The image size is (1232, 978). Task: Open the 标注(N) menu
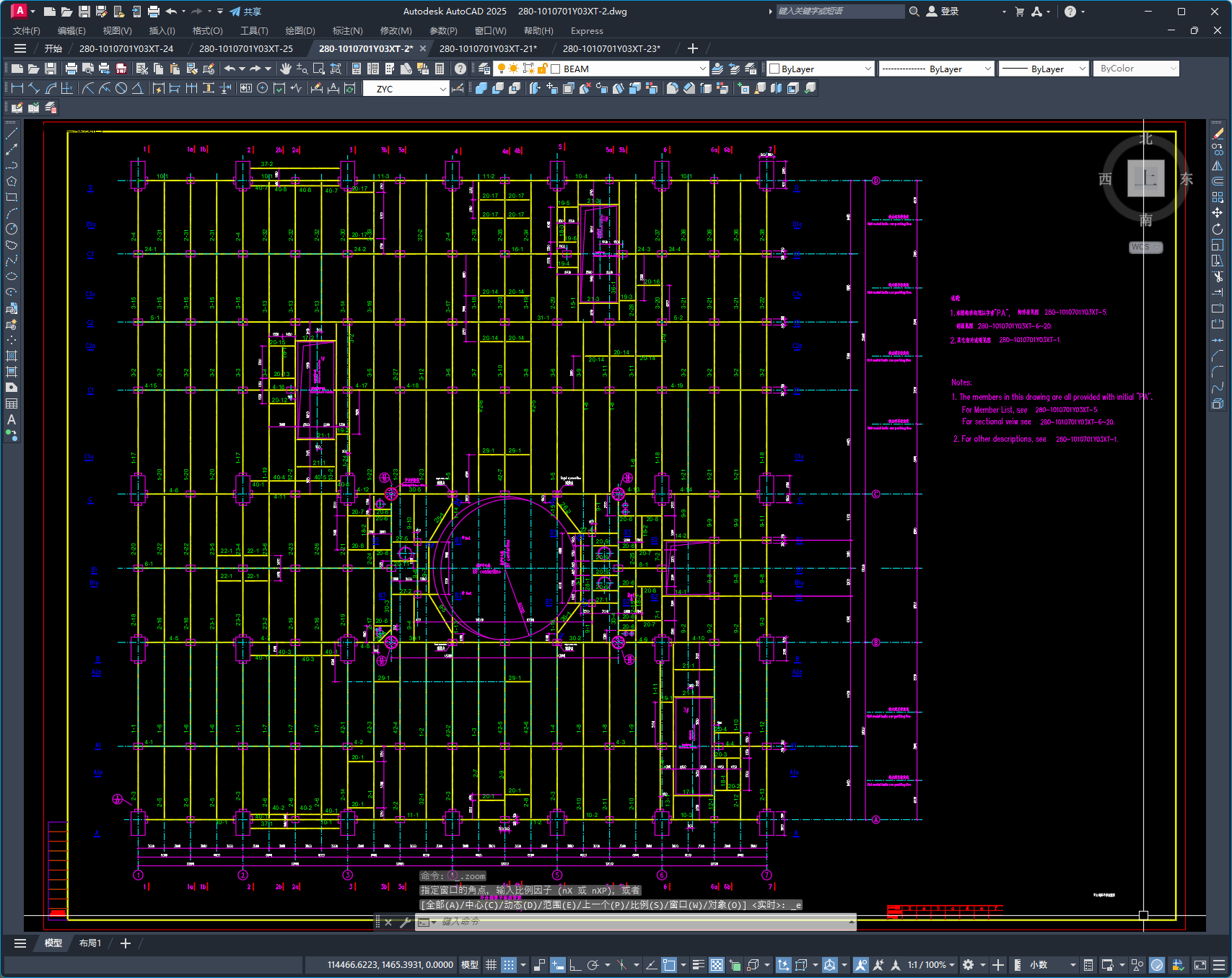pos(347,31)
